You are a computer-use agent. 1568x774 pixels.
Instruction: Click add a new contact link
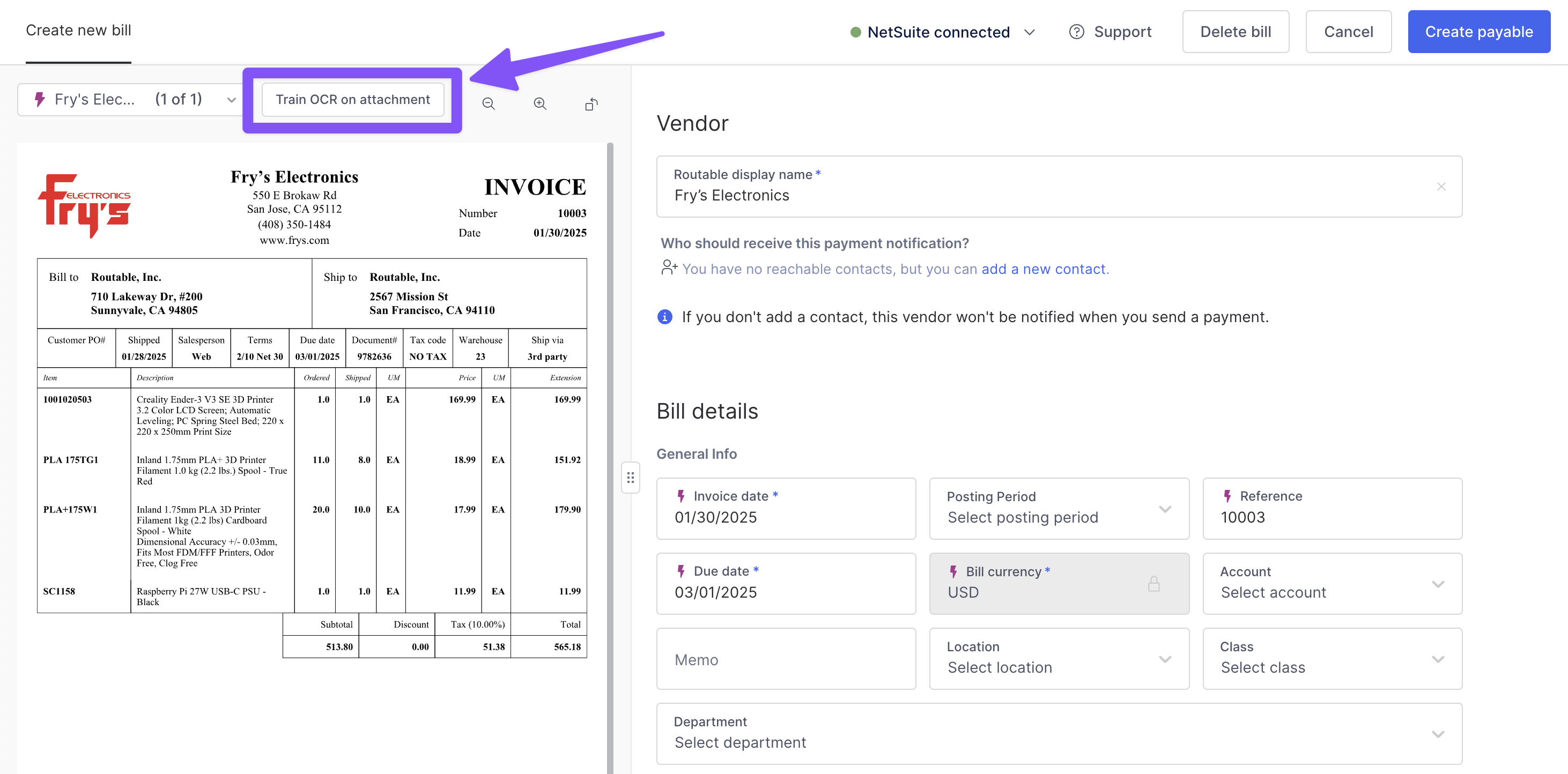pyautogui.click(x=1044, y=269)
